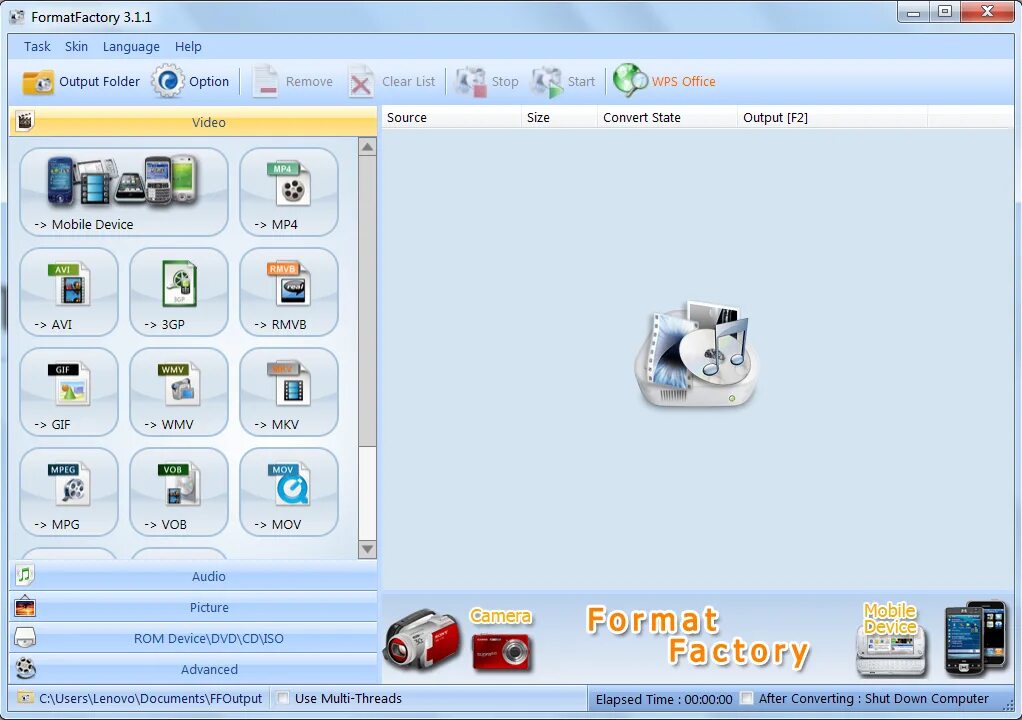Click the Elapsed Time 00:00:00 status text
Image resolution: width=1022 pixels, height=720 pixels.
[664, 699]
